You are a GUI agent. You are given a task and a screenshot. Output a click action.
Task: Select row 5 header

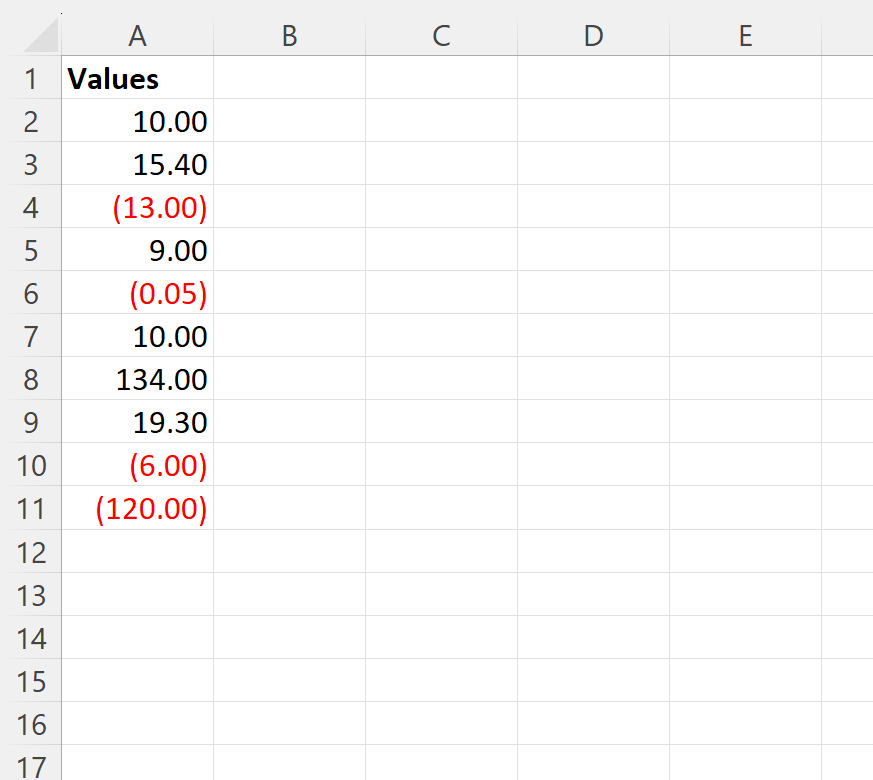coord(31,249)
